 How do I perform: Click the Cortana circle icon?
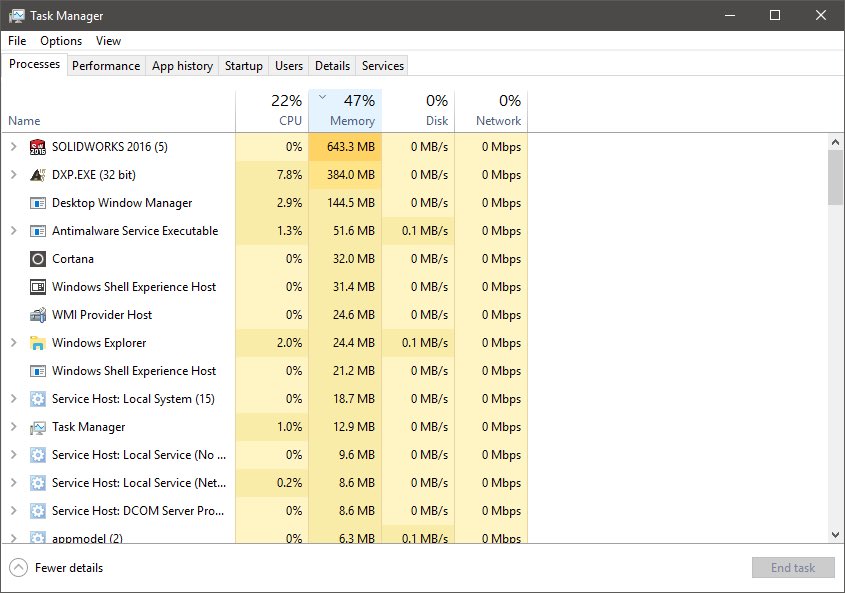click(38, 259)
